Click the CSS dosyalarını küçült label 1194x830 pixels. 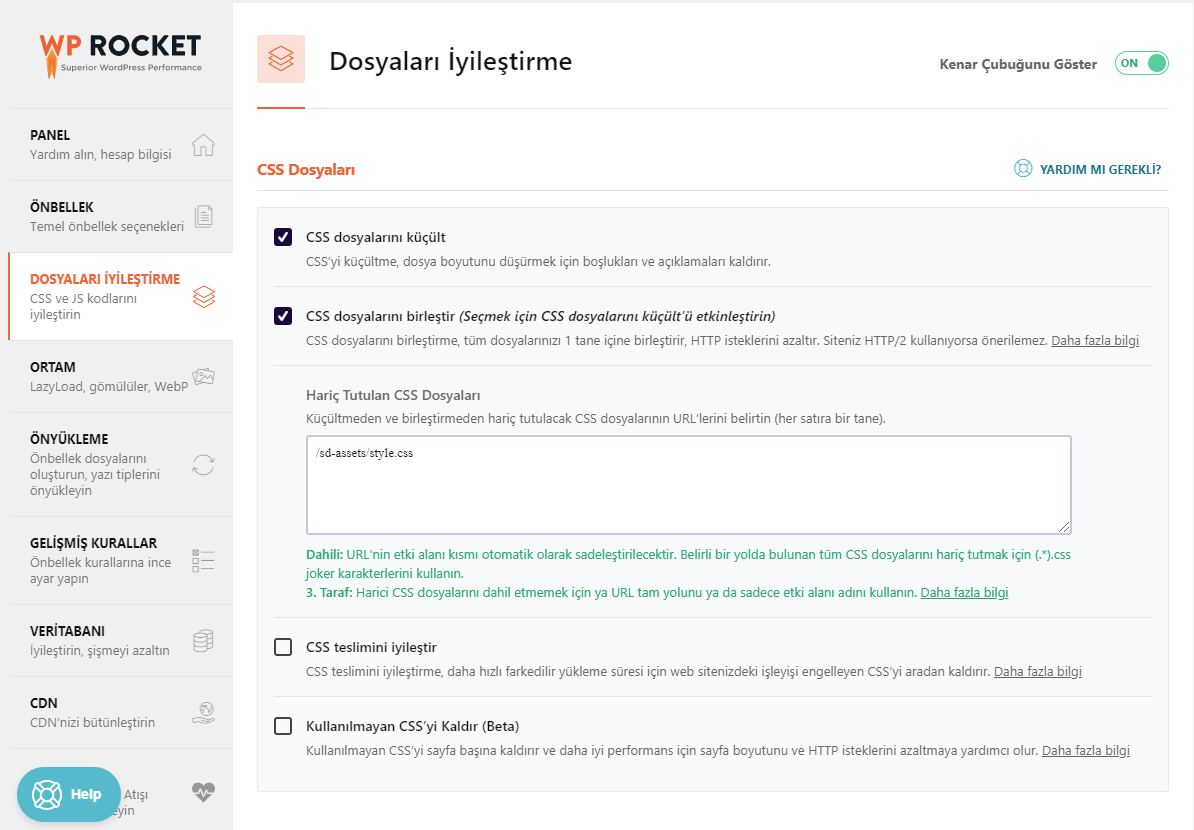coord(375,238)
